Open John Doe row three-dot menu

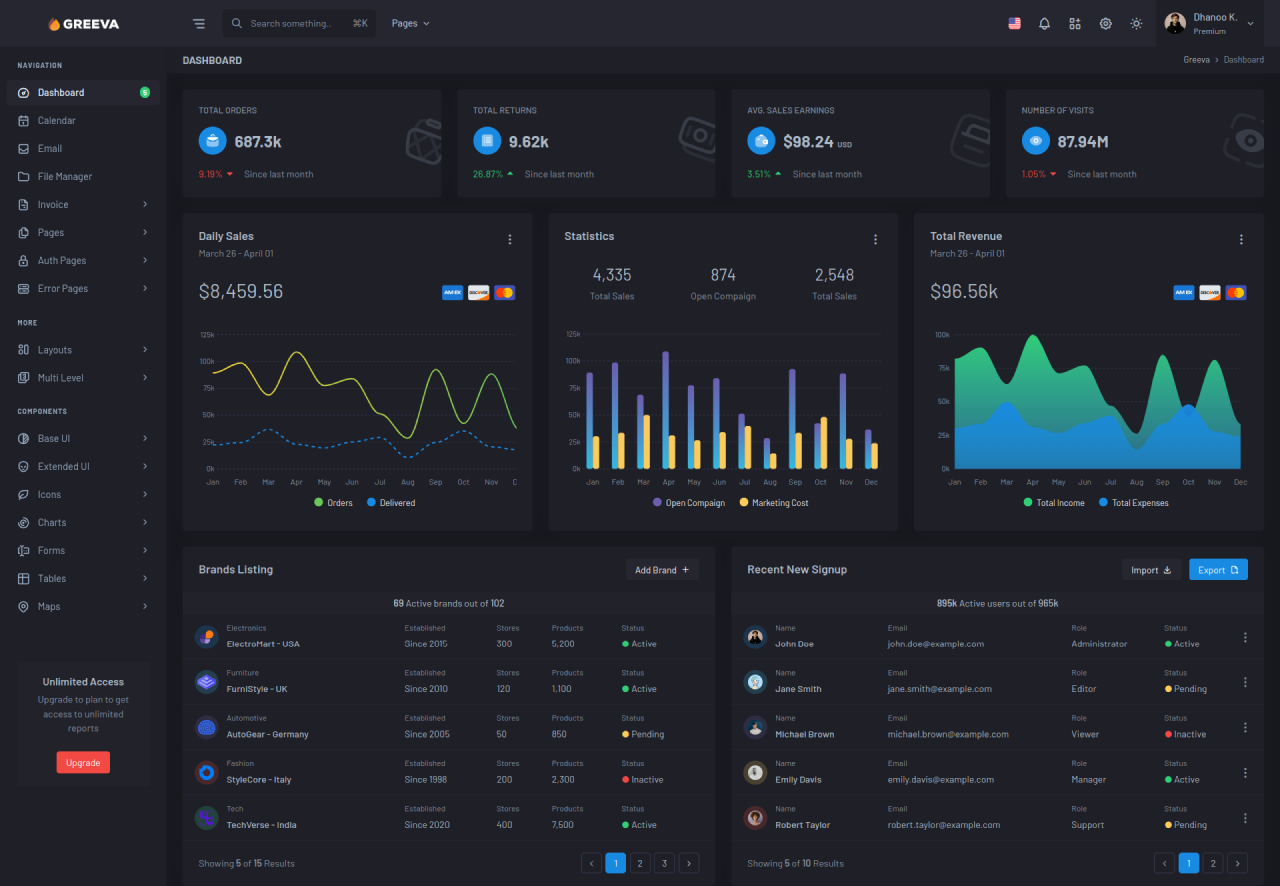(x=1245, y=637)
